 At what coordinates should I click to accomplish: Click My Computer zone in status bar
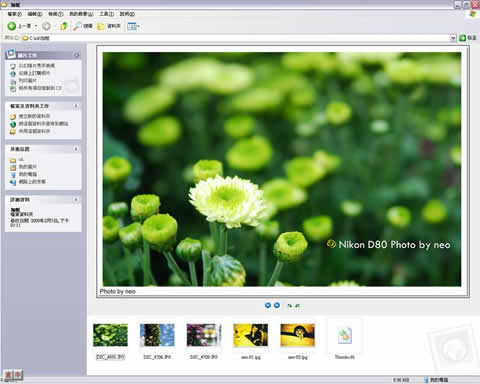(x=436, y=380)
